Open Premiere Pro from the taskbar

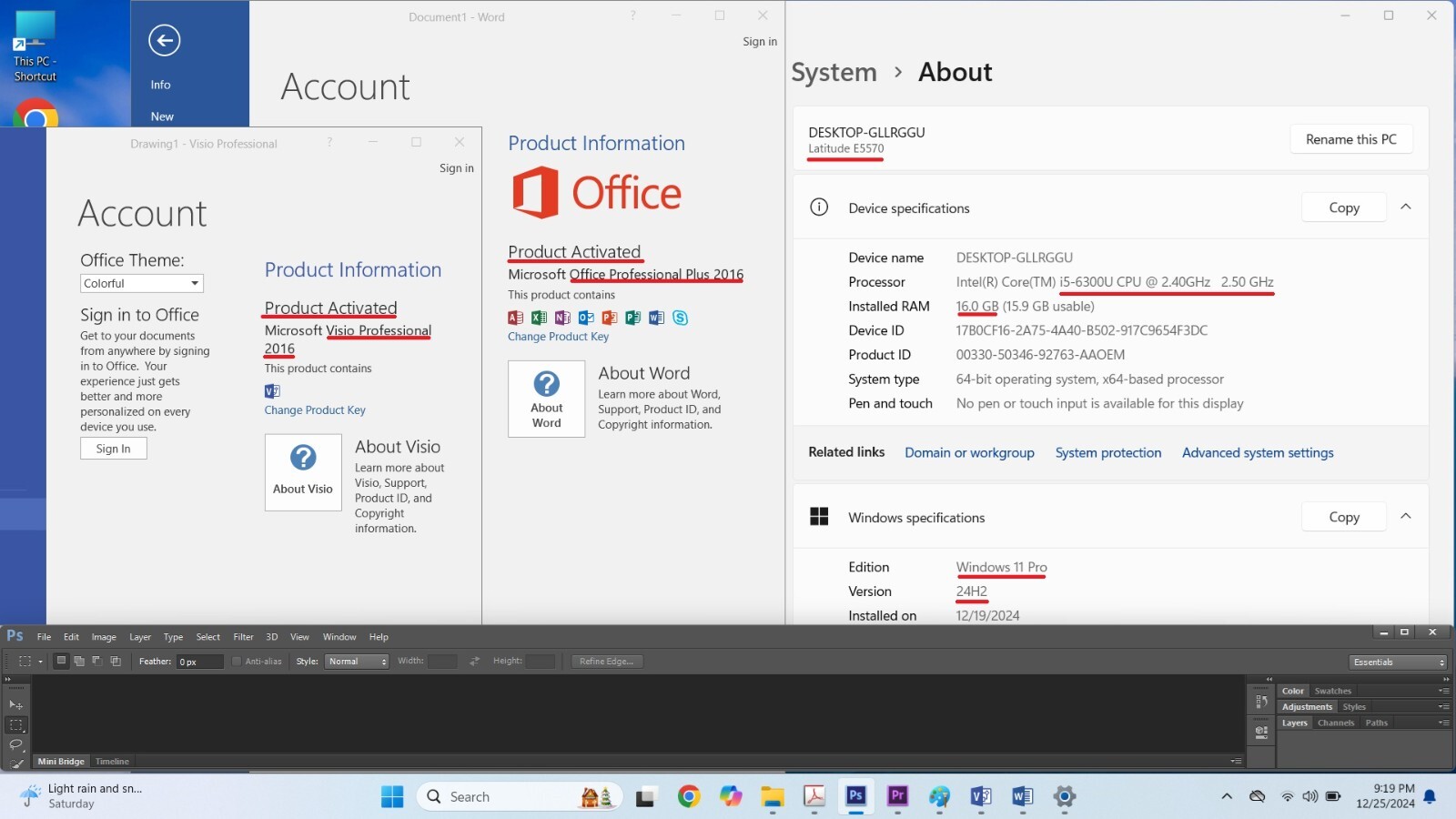click(x=897, y=797)
